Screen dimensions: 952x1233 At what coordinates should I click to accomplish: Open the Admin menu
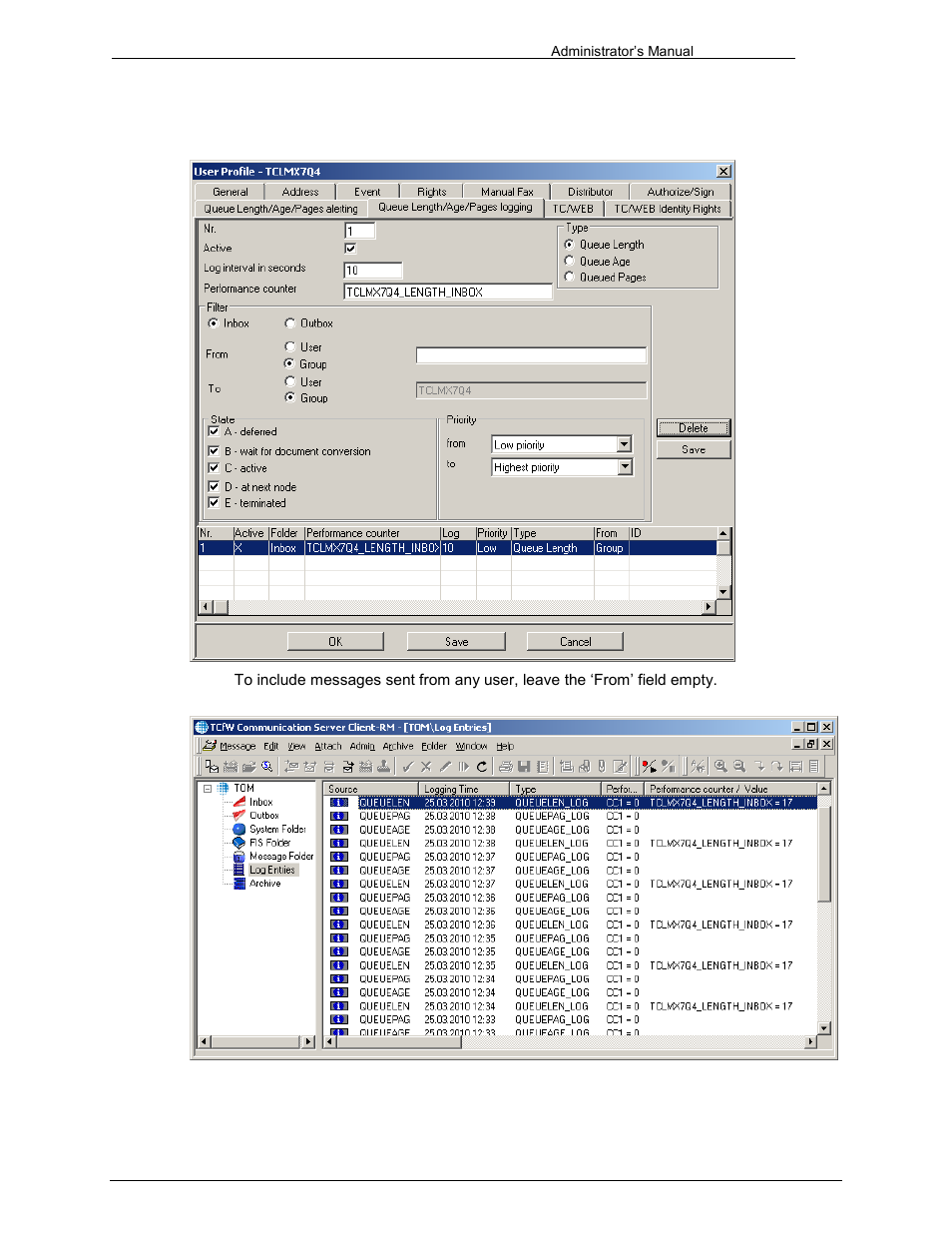point(362,746)
